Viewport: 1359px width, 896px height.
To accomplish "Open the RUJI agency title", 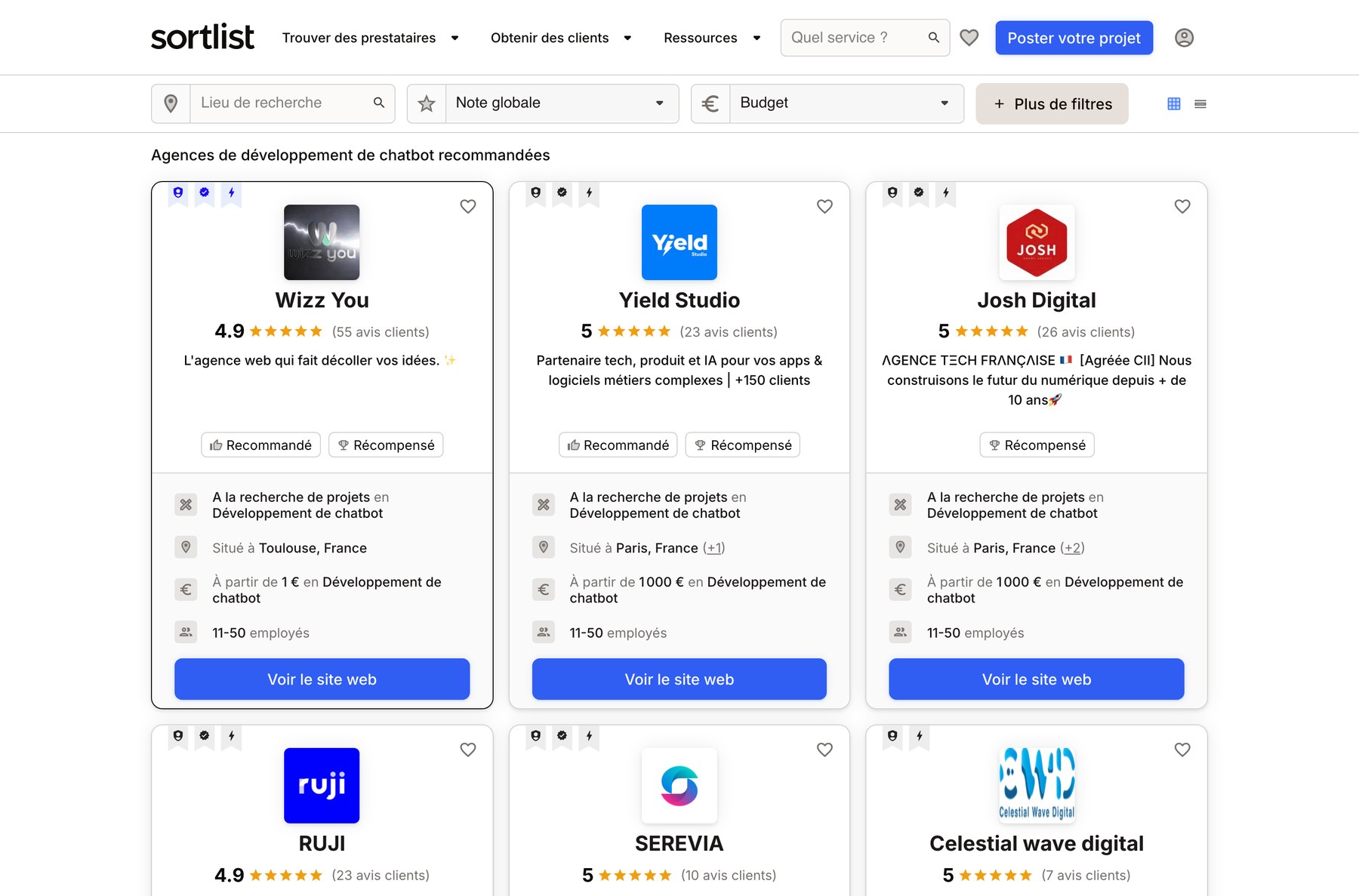I will click(322, 844).
